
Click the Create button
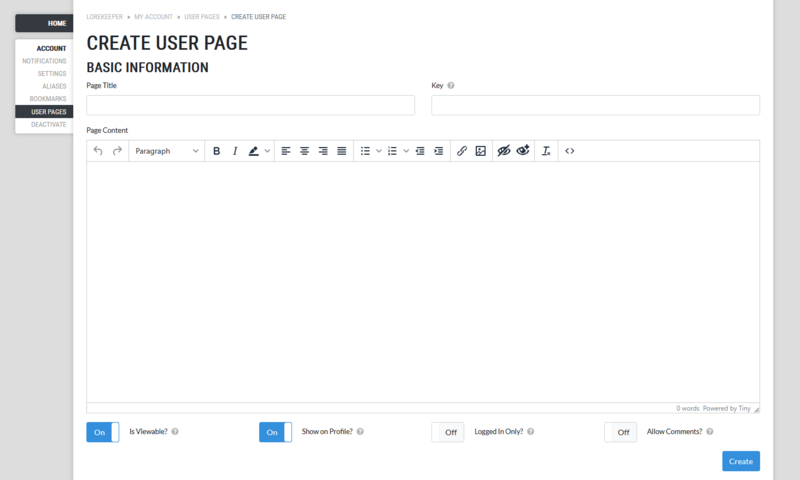pyautogui.click(x=741, y=461)
